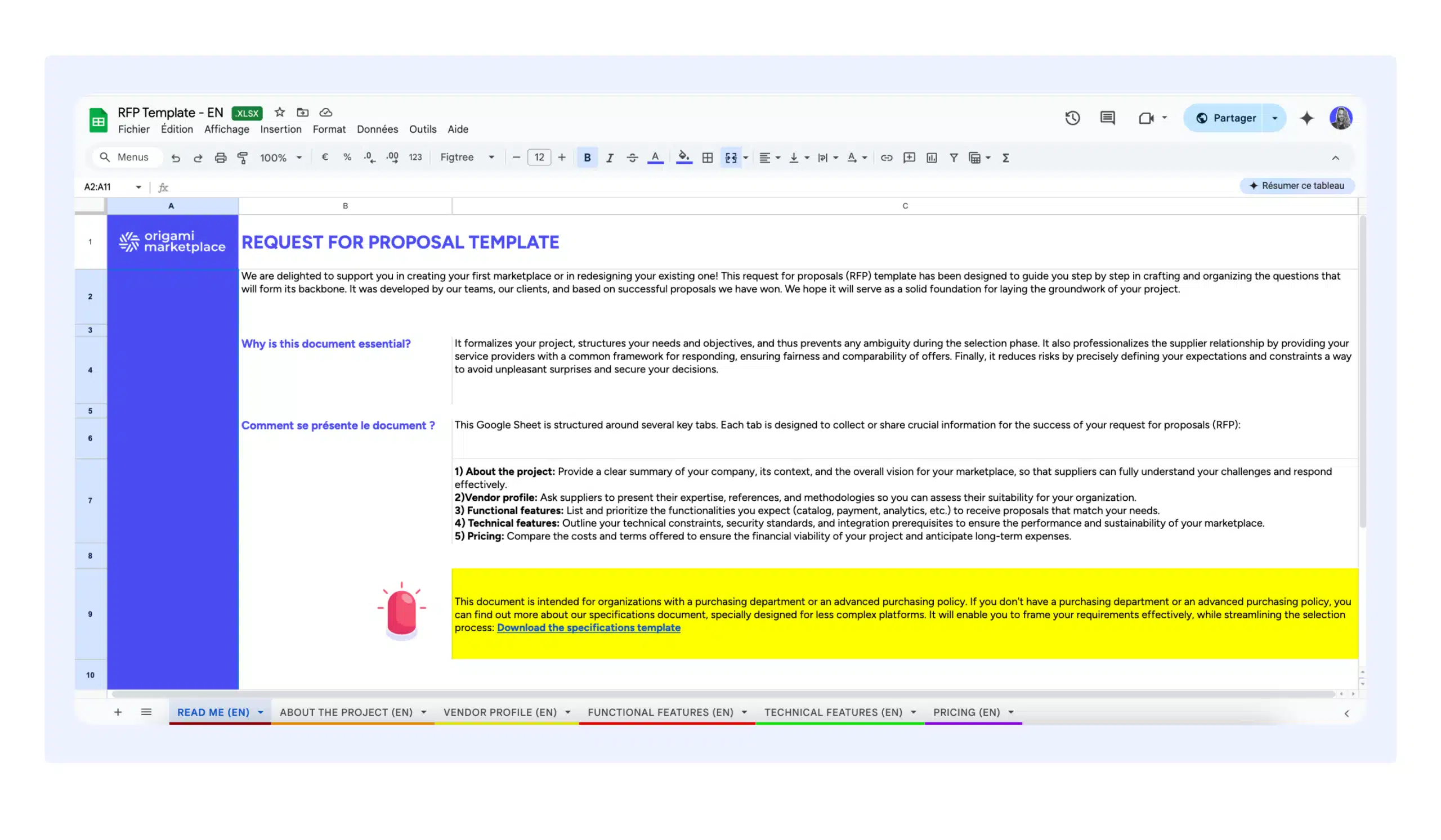Print the spreadsheet with printer icon
This screenshot has height=840, width=1441.
pyautogui.click(x=221, y=158)
